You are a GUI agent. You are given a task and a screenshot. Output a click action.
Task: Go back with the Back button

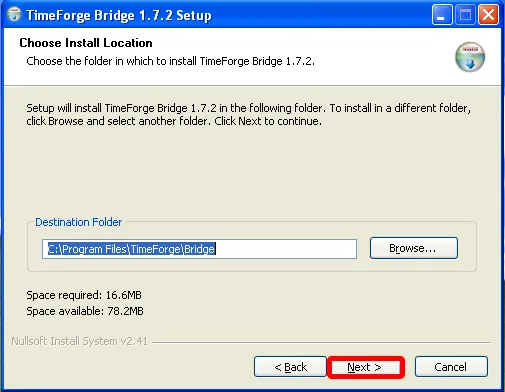coord(290,367)
